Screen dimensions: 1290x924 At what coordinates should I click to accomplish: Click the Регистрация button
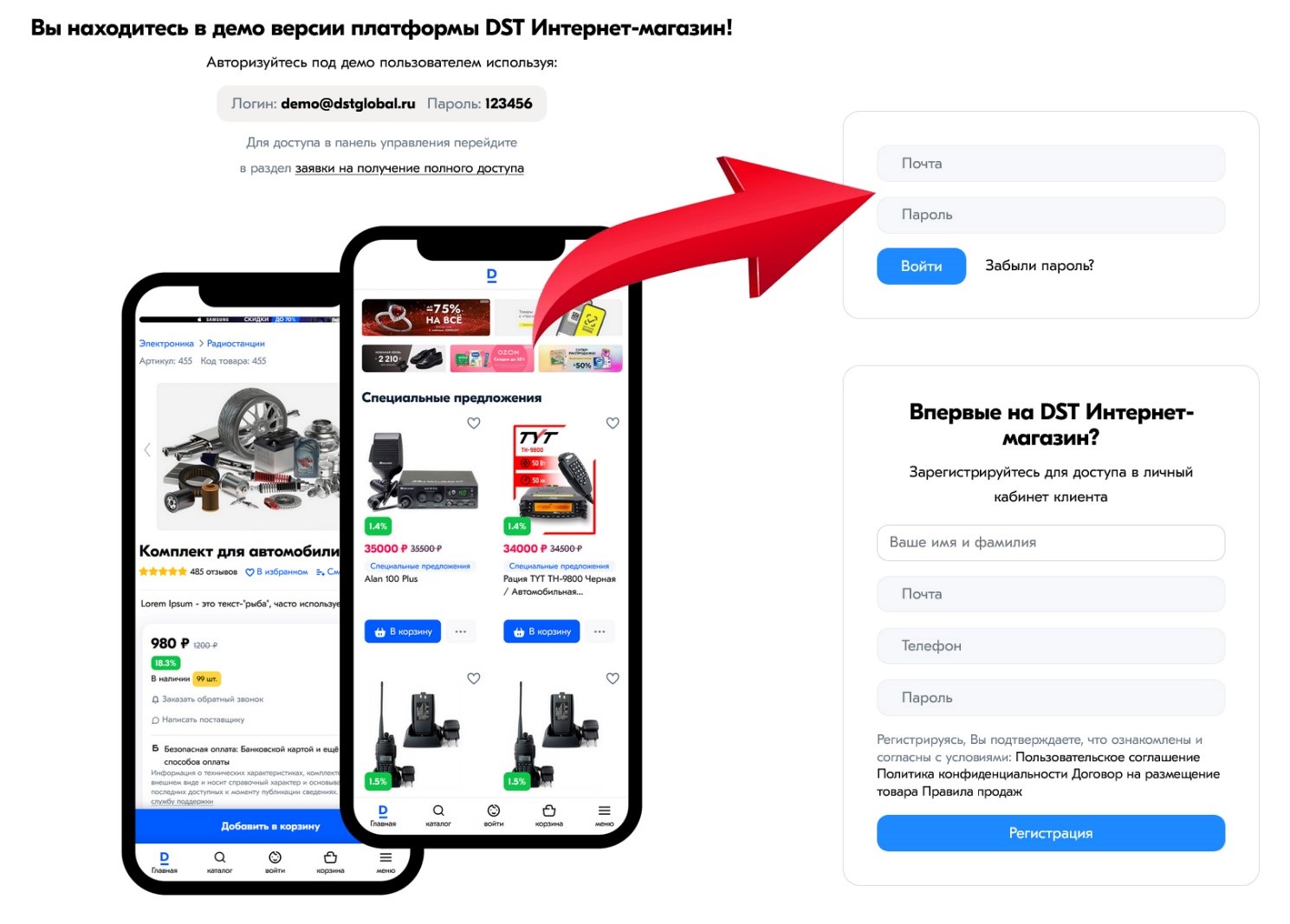1050,833
